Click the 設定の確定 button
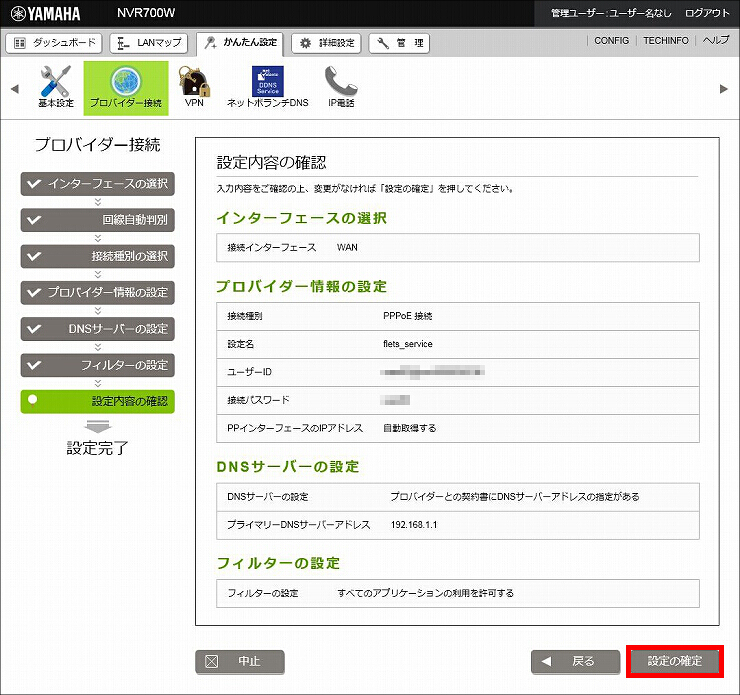Image resolution: width=740 pixels, height=695 pixels. click(674, 662)
